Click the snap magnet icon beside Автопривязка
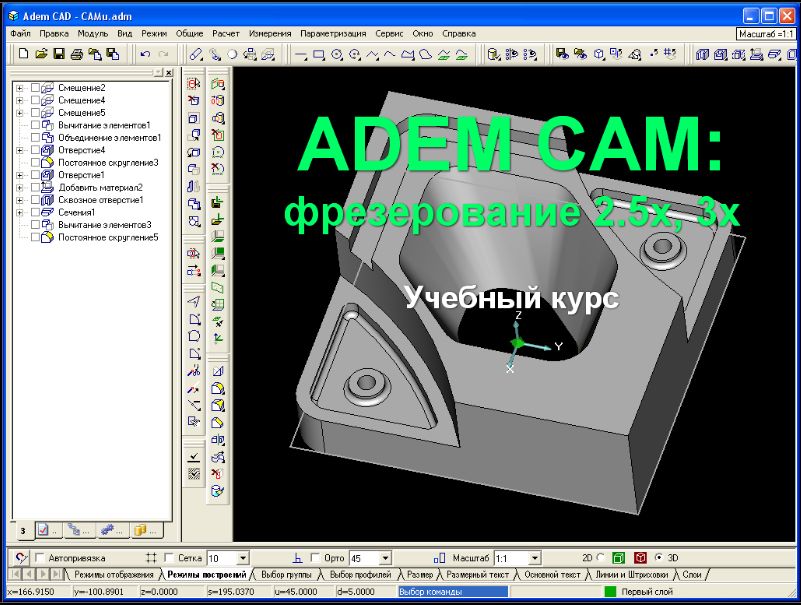Image resolution: width=801 pixels, height=605 pixels. pyautogui.click(x=21, y=558)
